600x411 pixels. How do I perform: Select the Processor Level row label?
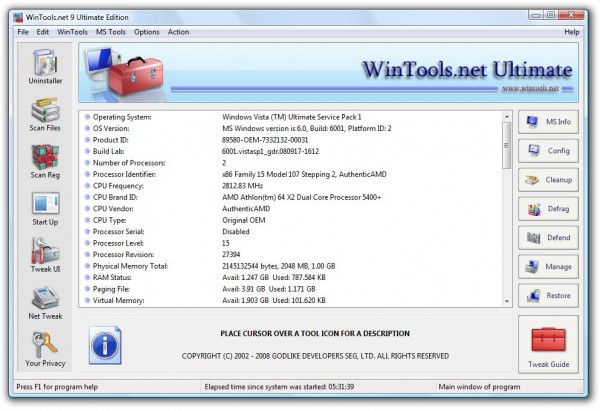(118, 243)
